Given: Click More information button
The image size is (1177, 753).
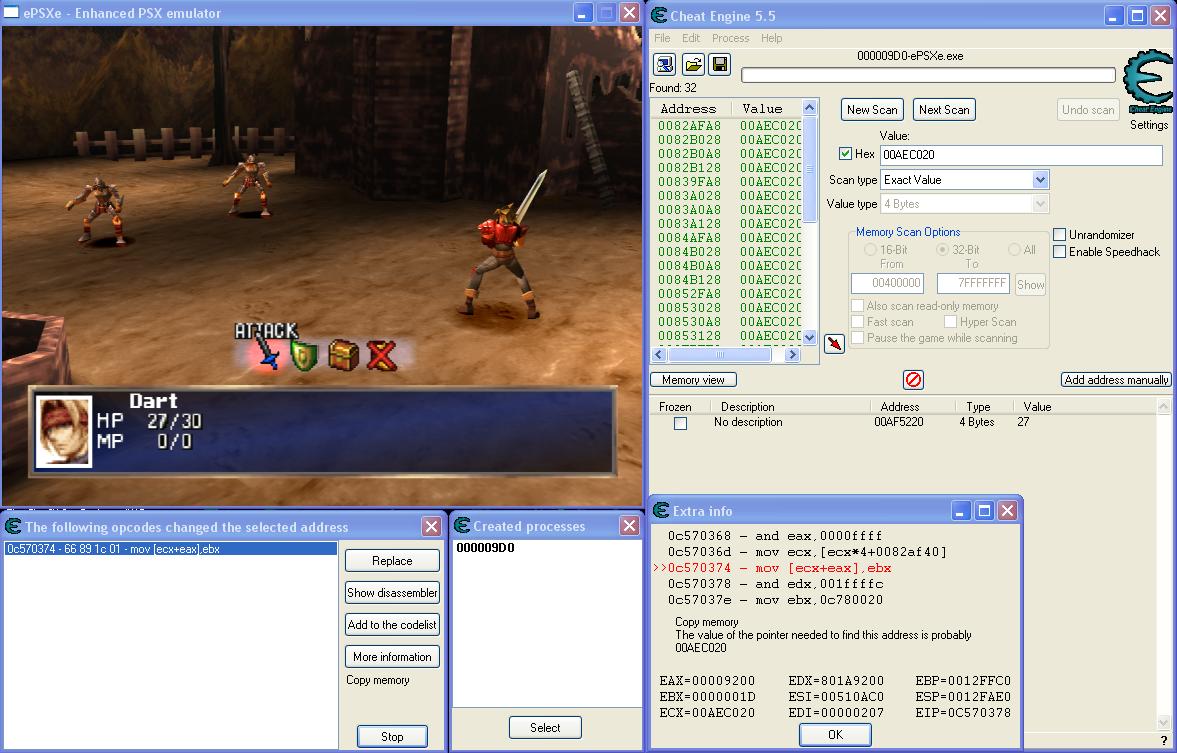Looking at the screenshot, I should pyautogui.click(x=392, y=657).
